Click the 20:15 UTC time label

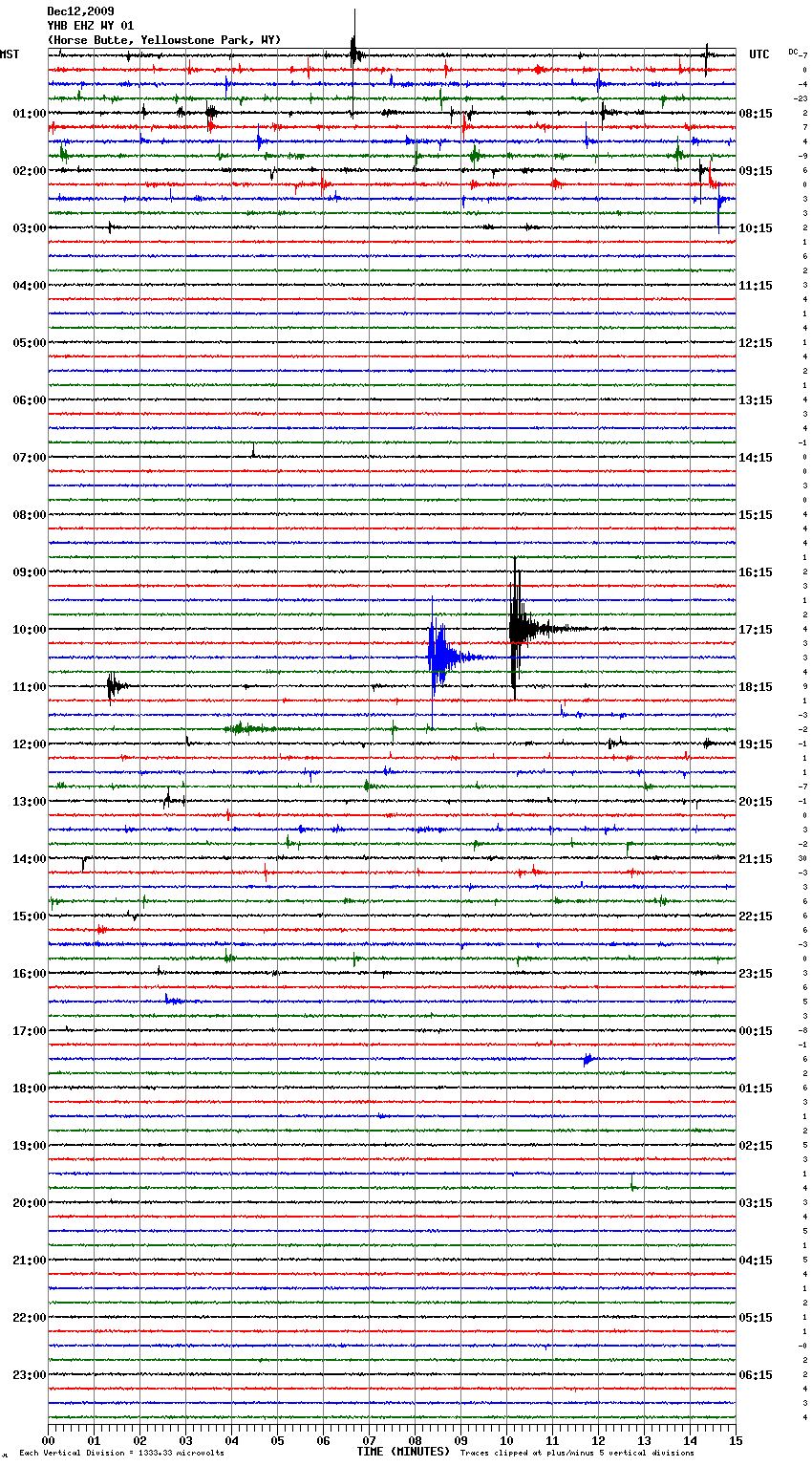click(756, 802)
